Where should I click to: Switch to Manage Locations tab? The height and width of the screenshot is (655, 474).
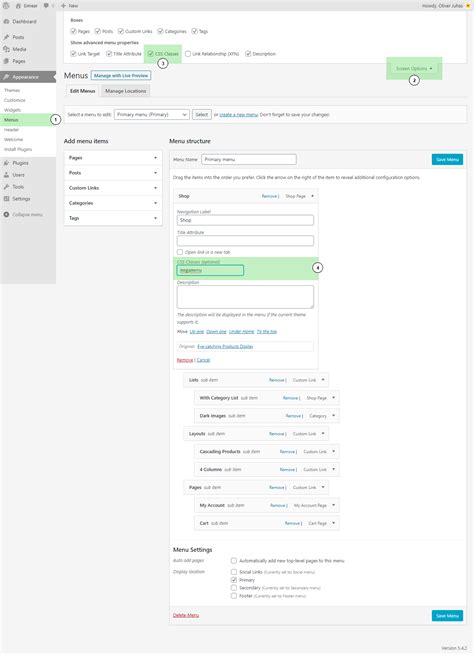[125, 91]
